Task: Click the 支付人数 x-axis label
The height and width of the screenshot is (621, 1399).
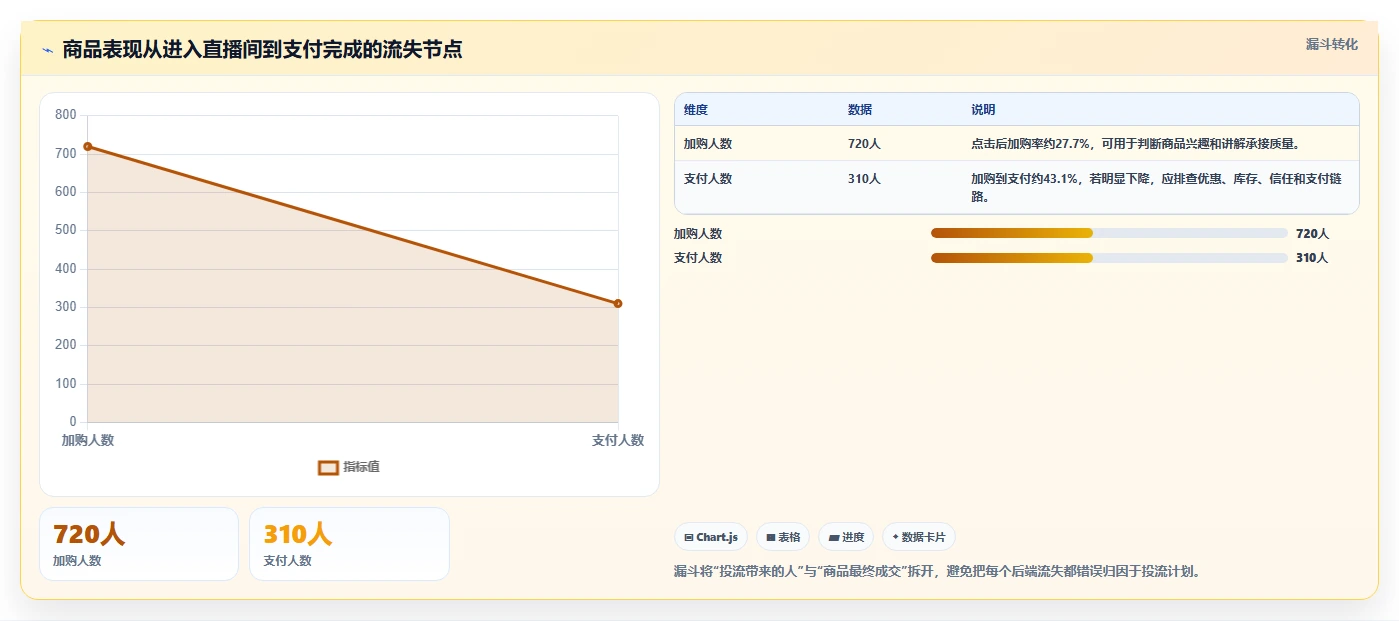Action: pos(618,440)
